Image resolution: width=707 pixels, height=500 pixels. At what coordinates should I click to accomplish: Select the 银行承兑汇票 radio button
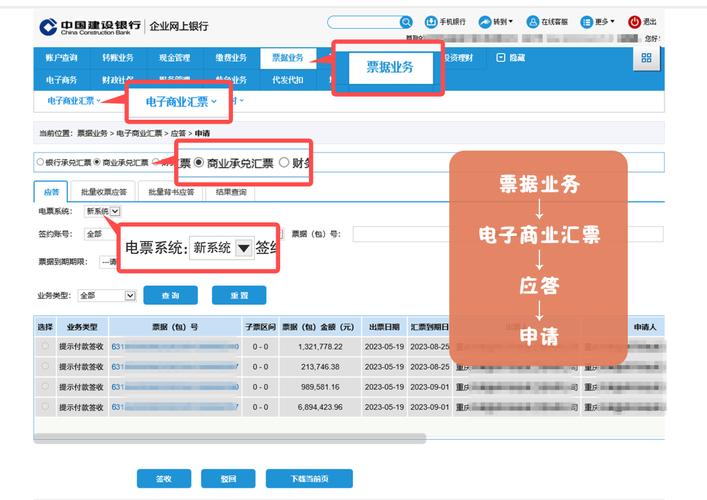(40, 162)
